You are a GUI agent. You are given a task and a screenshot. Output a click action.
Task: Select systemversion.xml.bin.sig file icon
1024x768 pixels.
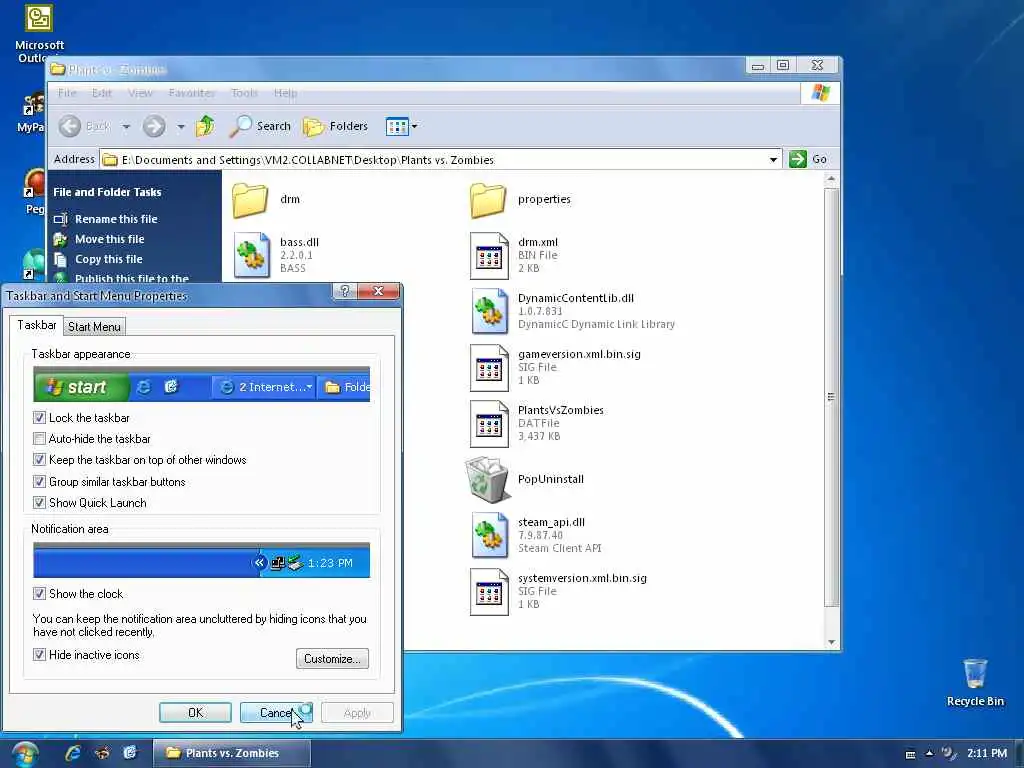[x=489, y=592]
